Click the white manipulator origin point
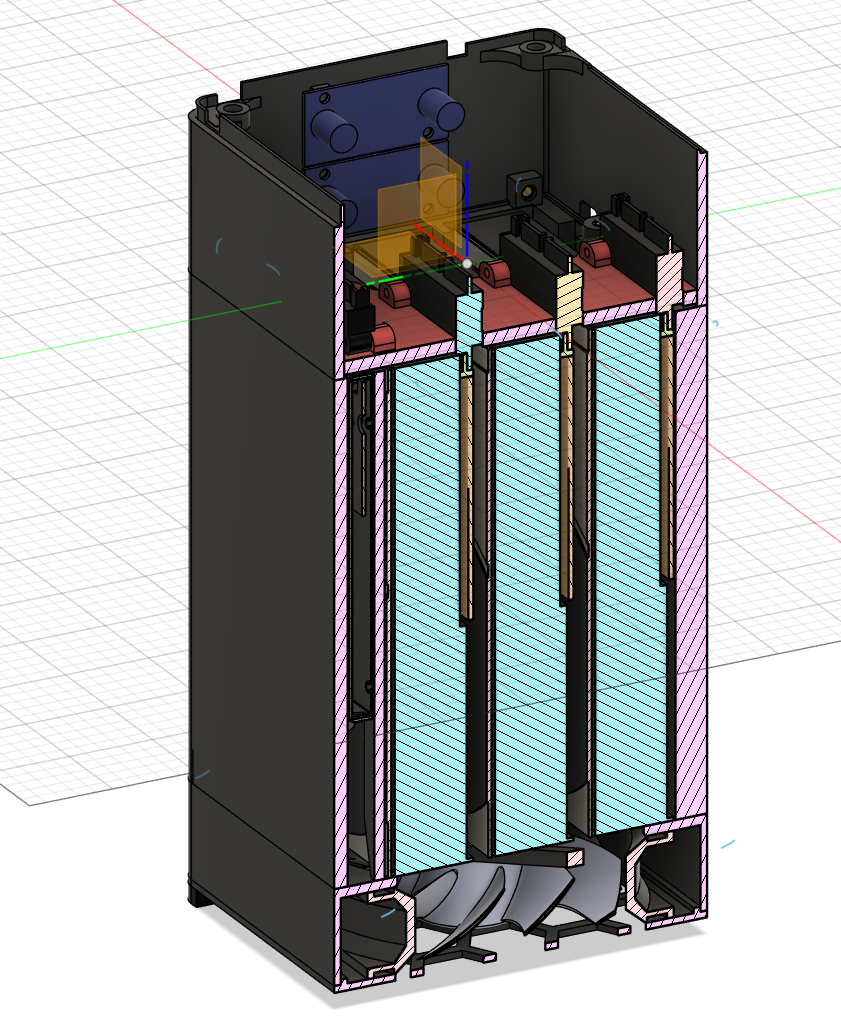841x1022 pixels. (467, 264)
